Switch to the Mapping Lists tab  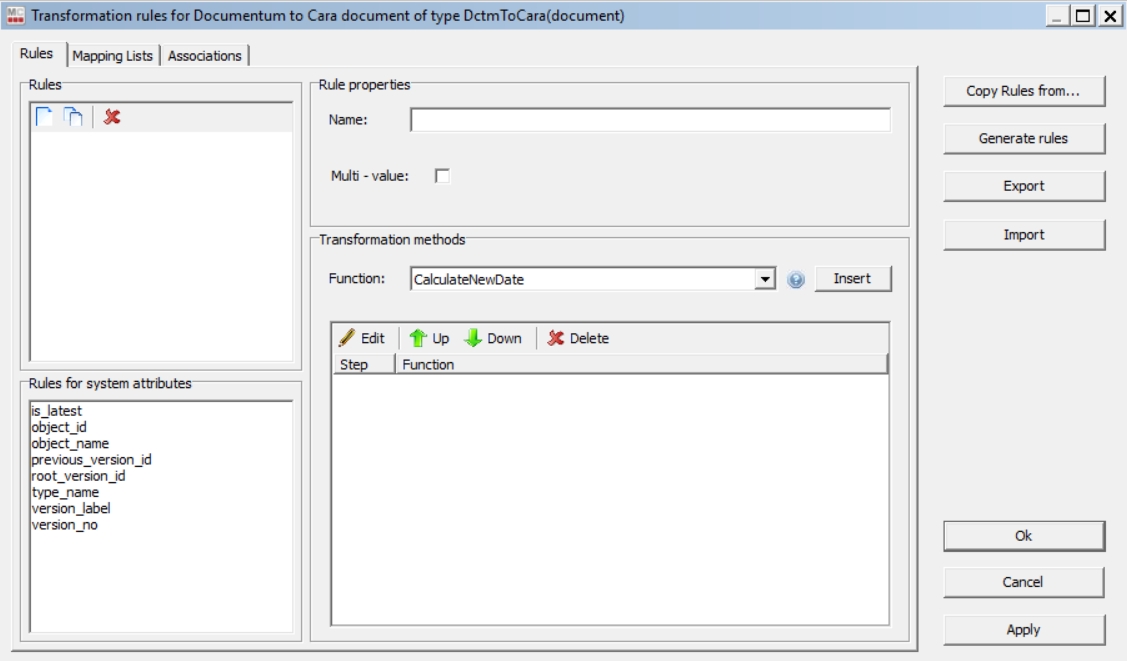pos(112,56)
